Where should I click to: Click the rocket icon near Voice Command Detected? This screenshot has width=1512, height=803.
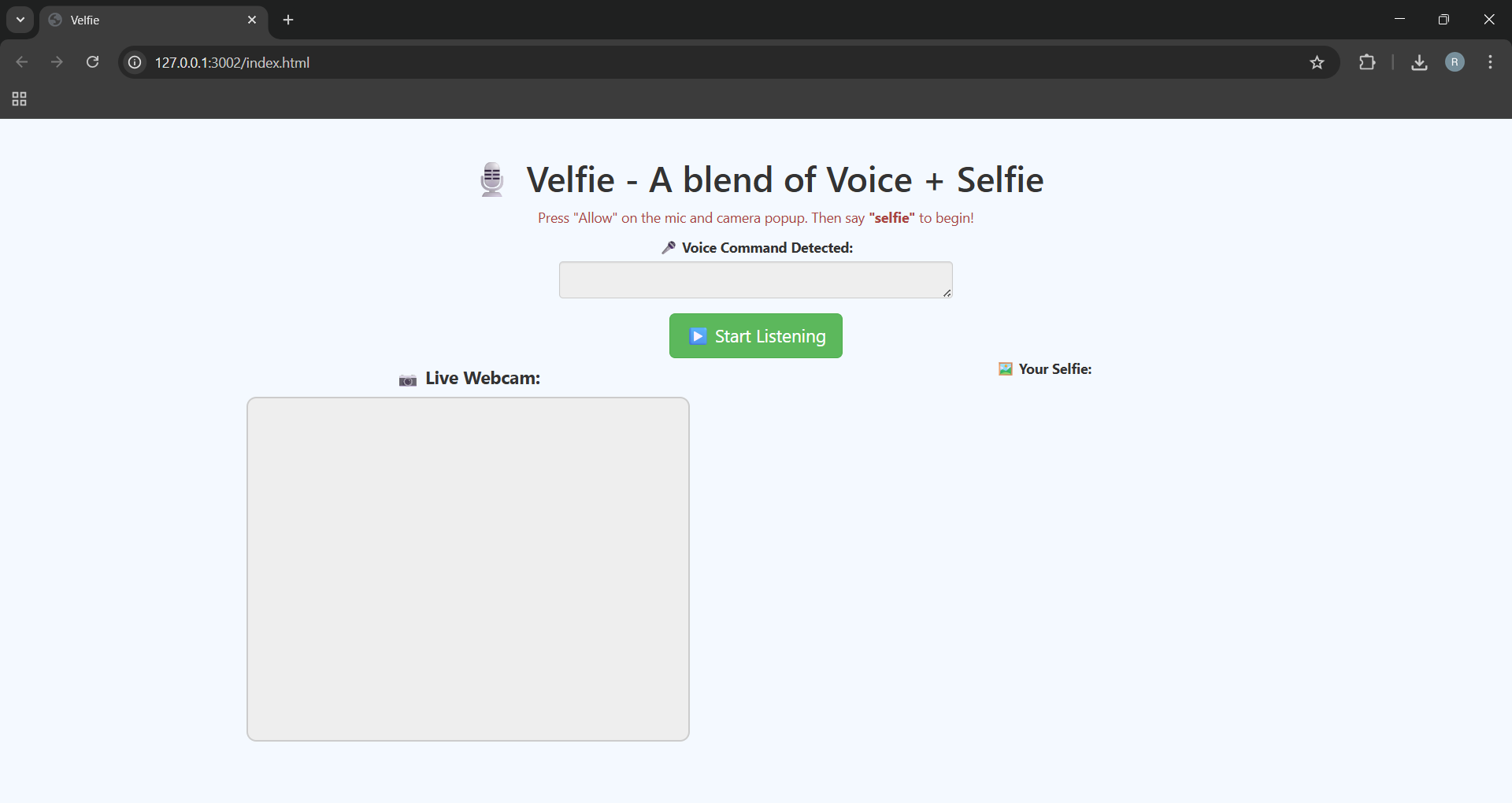(668, 247)
